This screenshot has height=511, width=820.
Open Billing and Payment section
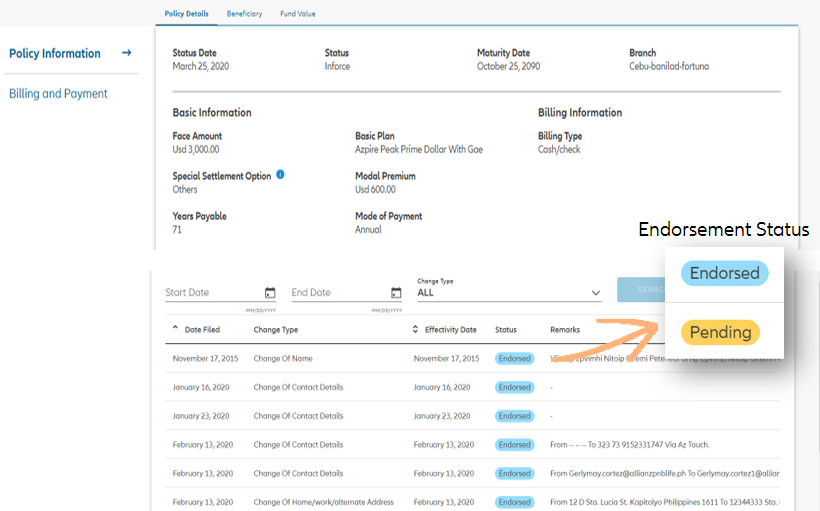(x=58, y=94)
